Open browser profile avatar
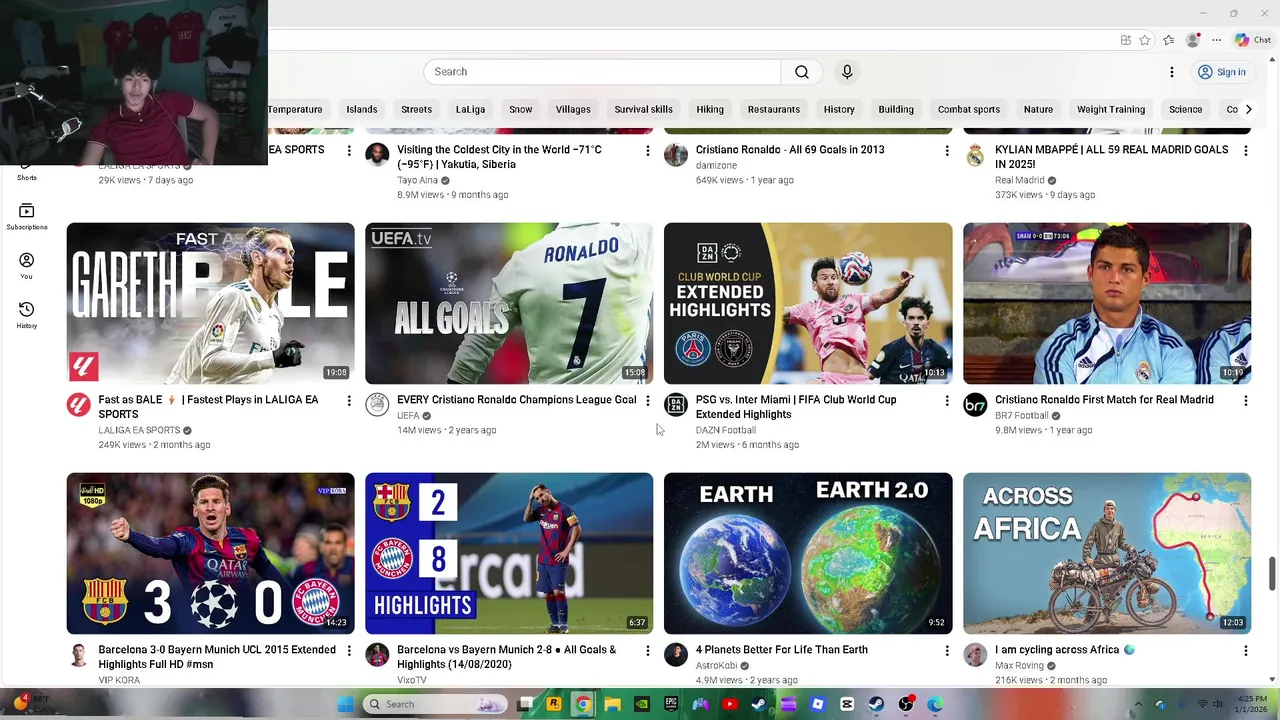The width and height of the screenshot is (1280, 720). click(1192, 40)
